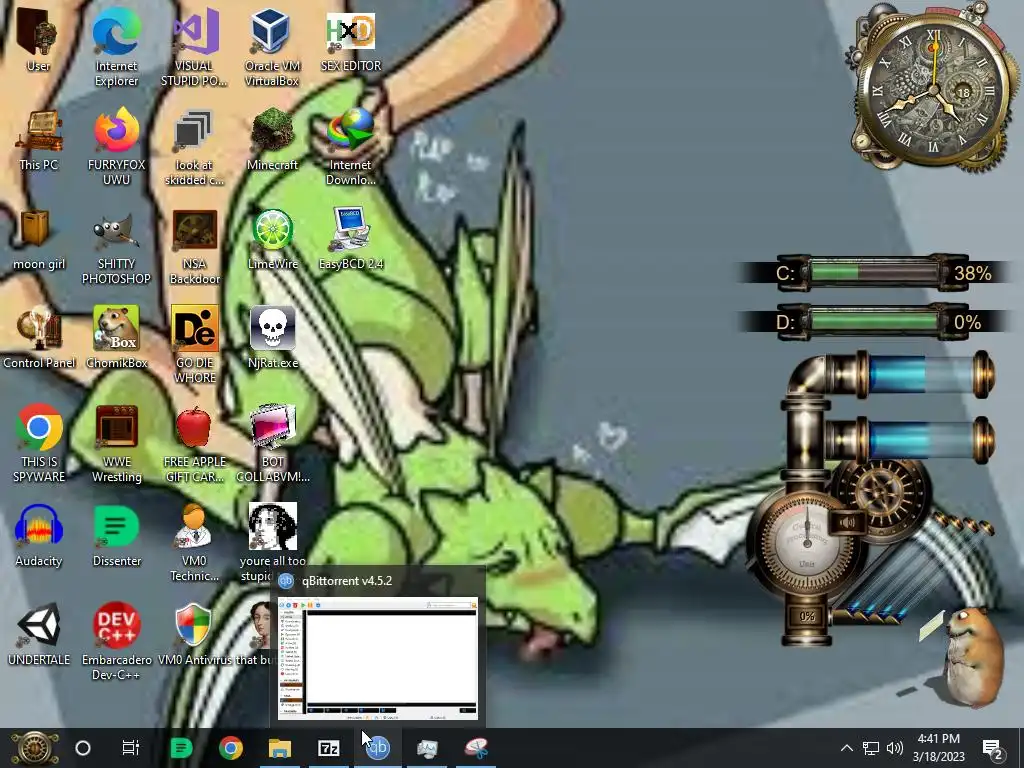Launch the Dissenter browser shortcut
1024x768 pixels.
pyautogui.click(x=116, y=536)
